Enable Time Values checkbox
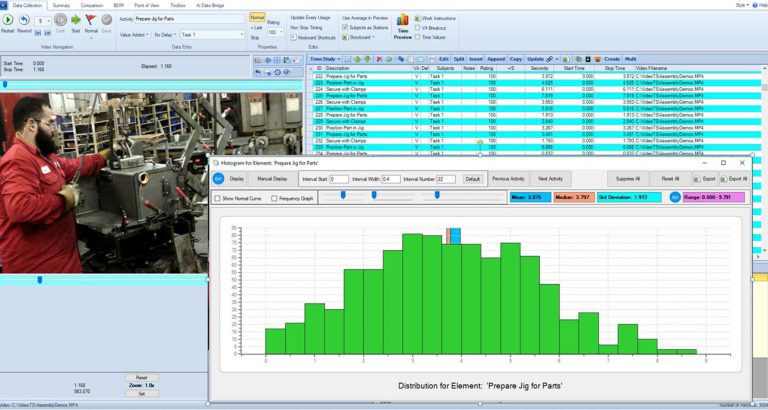The width and height of the screenshot is (768, 410). click(417, 37)
